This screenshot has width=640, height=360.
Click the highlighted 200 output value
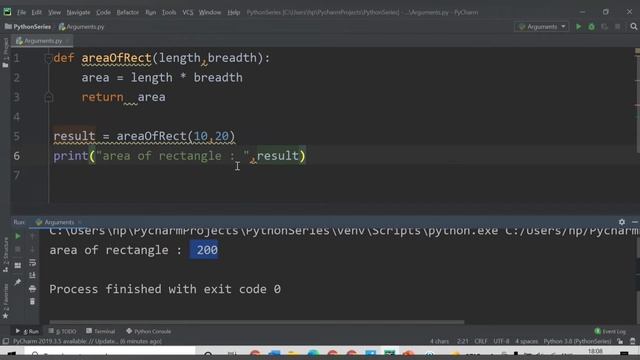click(x=204, y=250)
